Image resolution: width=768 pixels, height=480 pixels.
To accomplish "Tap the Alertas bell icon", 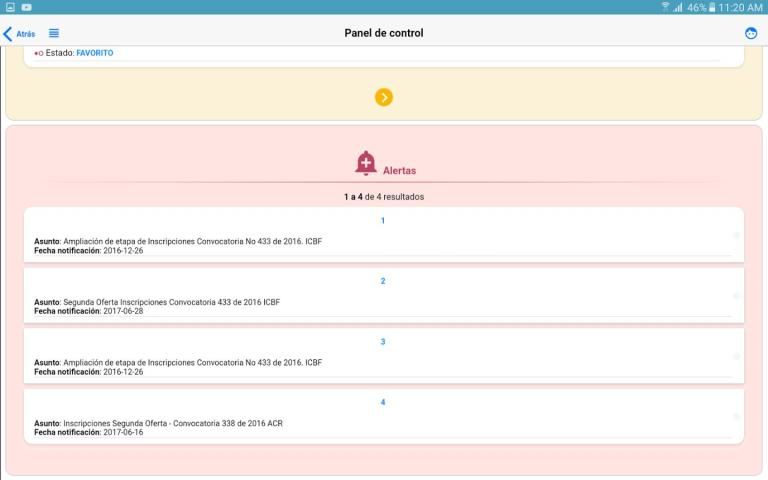I will click(366, 163).
